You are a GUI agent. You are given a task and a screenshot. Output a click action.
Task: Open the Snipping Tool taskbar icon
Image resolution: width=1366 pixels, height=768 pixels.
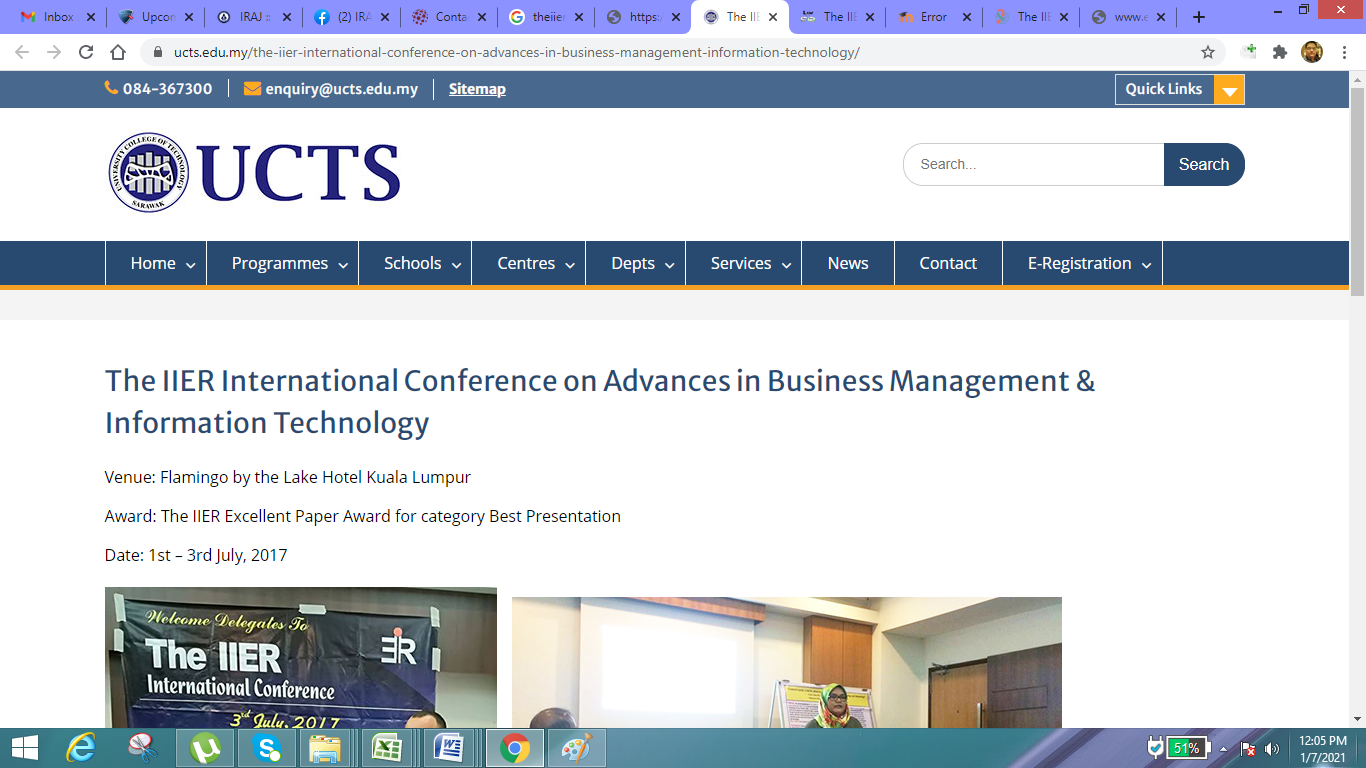tap(144, 748)
